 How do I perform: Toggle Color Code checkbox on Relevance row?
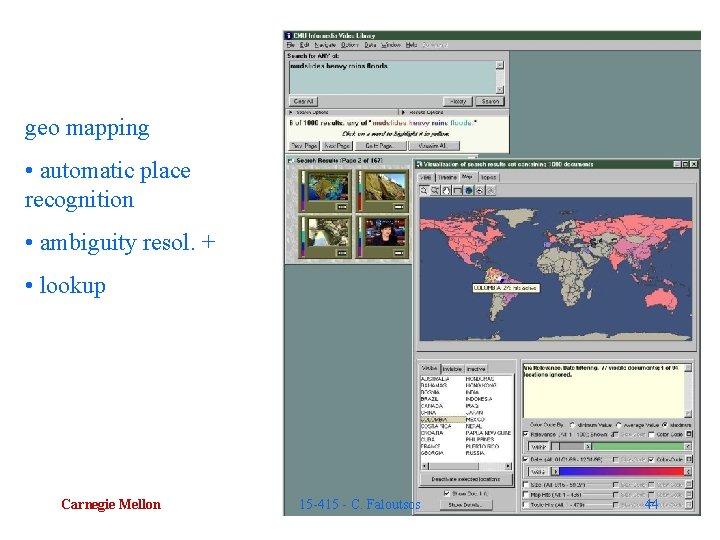tap(651, 434)
